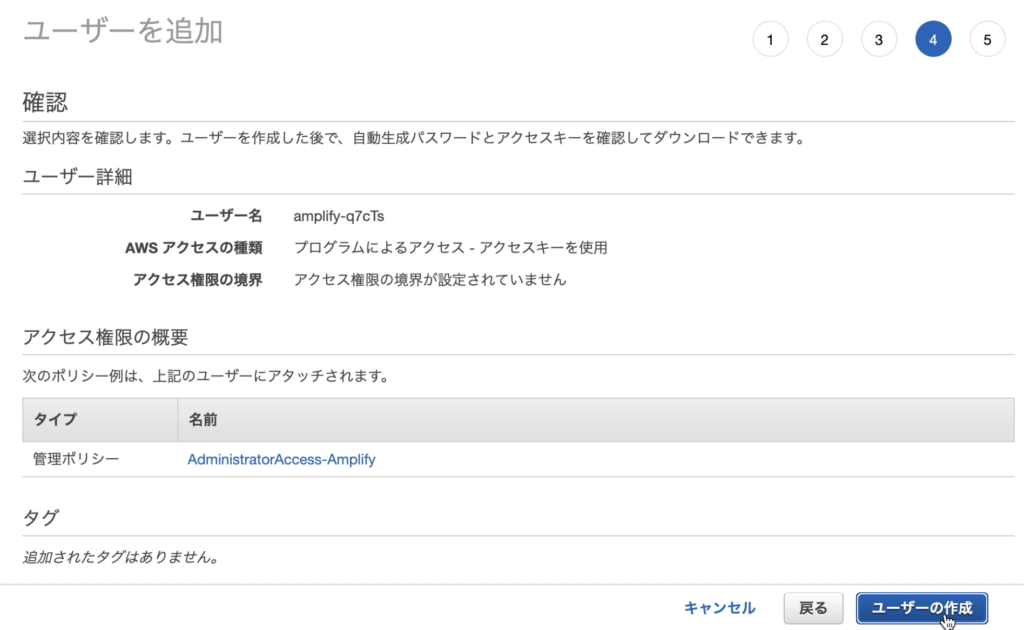Screen dimensions: 1024x630
Task: Click the アクセス権限の概要 heading
Action: click(x=105, y=337)
